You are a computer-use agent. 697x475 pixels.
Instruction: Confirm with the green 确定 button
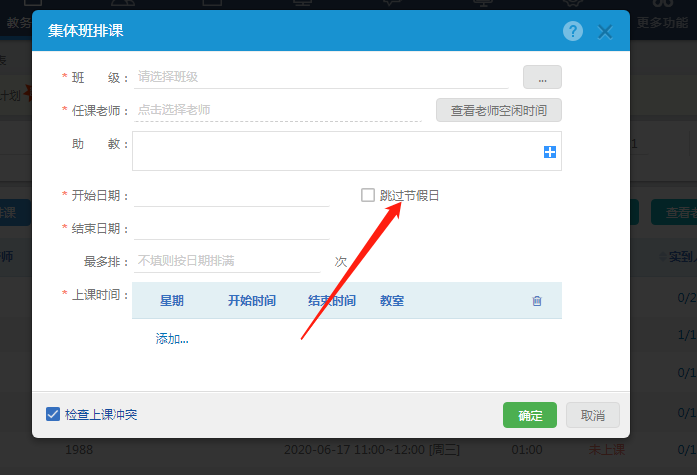(x=530, y=415)
